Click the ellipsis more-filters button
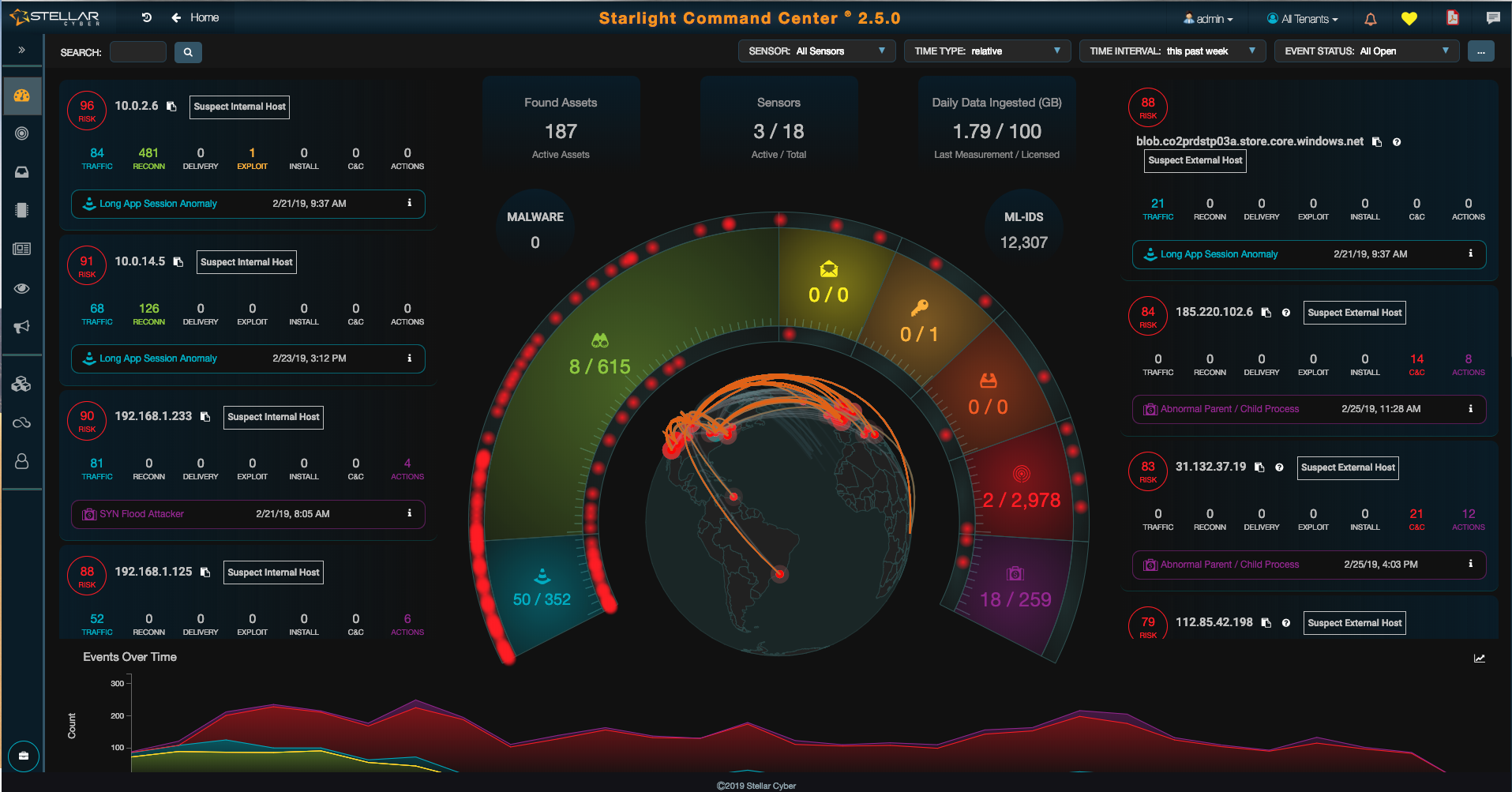Viewport: 1512px width, 792px height. coord(1480,51)
